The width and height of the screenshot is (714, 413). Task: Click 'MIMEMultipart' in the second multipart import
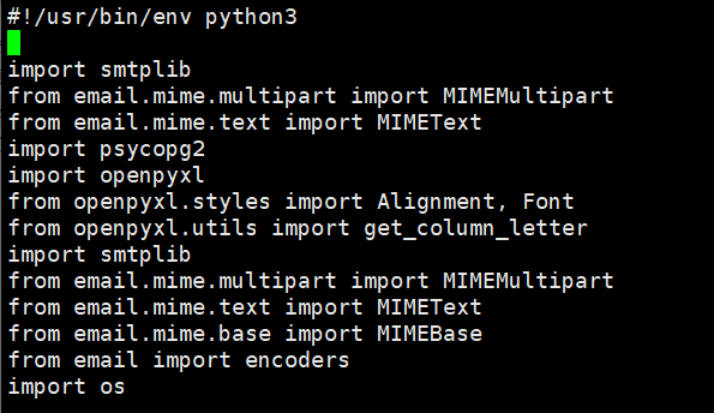click(528, 281)
